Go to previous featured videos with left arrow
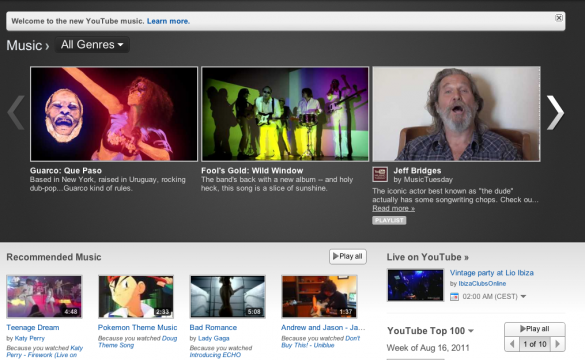585x360 pixels. tap(16, 113)
